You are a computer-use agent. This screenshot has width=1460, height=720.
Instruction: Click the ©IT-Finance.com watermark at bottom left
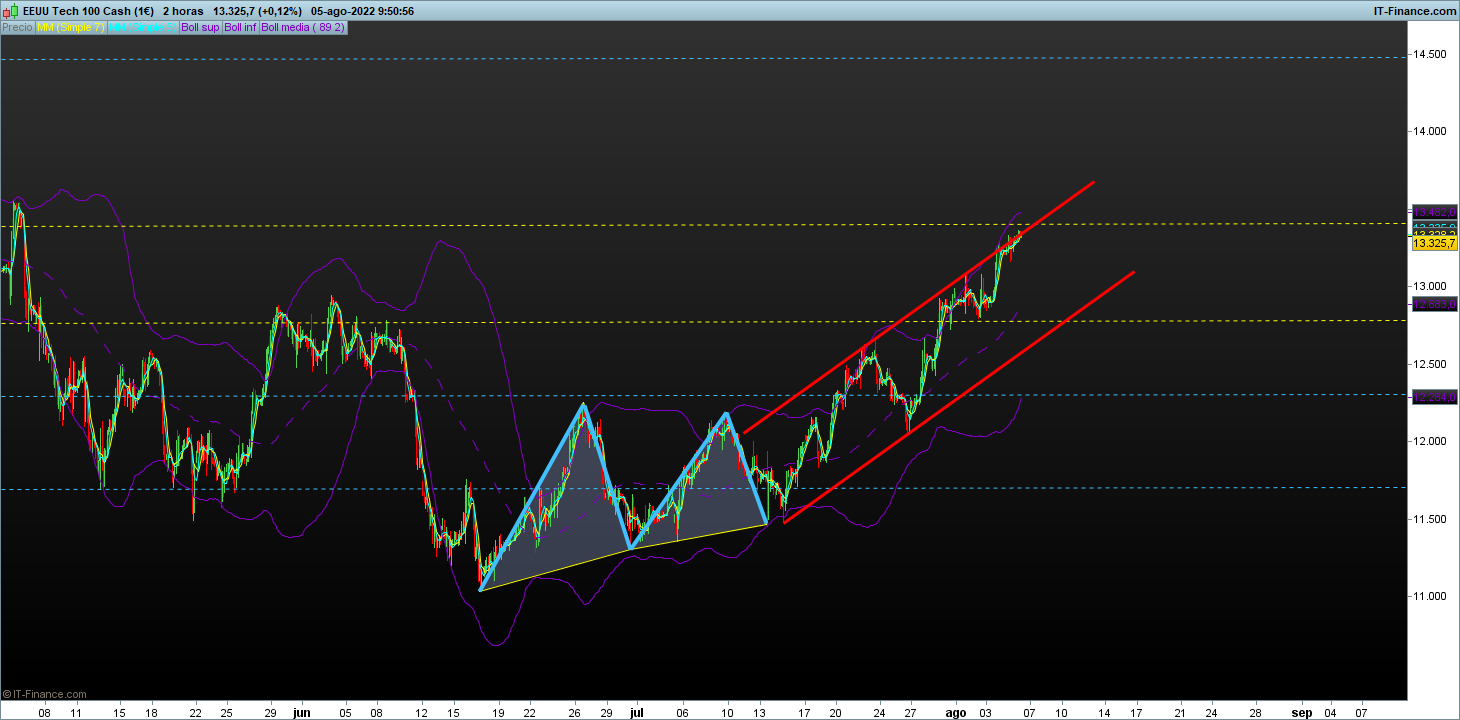pyautogui.click(x=45, y=693)
